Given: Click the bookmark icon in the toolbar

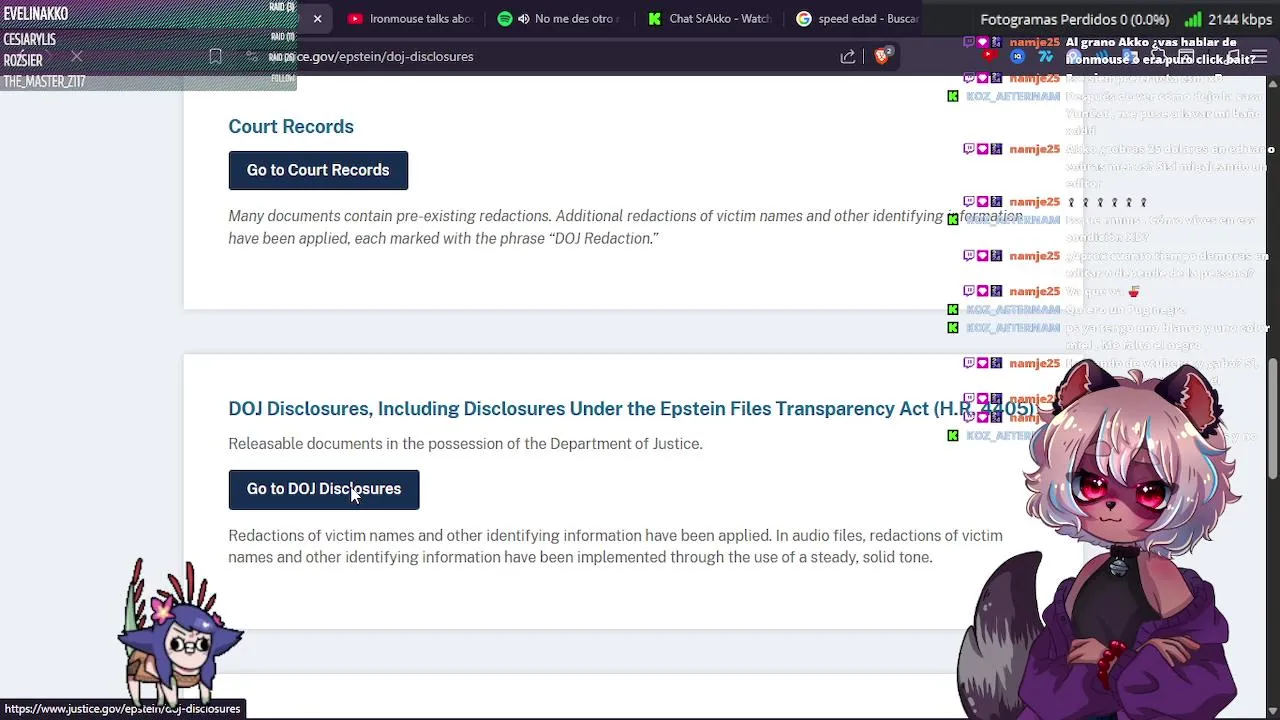Looking at the screenshot, I should (215, 57).
